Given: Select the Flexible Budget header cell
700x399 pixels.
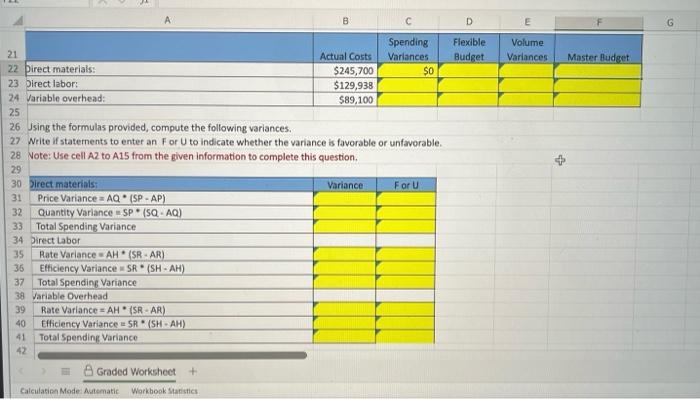Looking at the screenshot, I should point(469,49).
